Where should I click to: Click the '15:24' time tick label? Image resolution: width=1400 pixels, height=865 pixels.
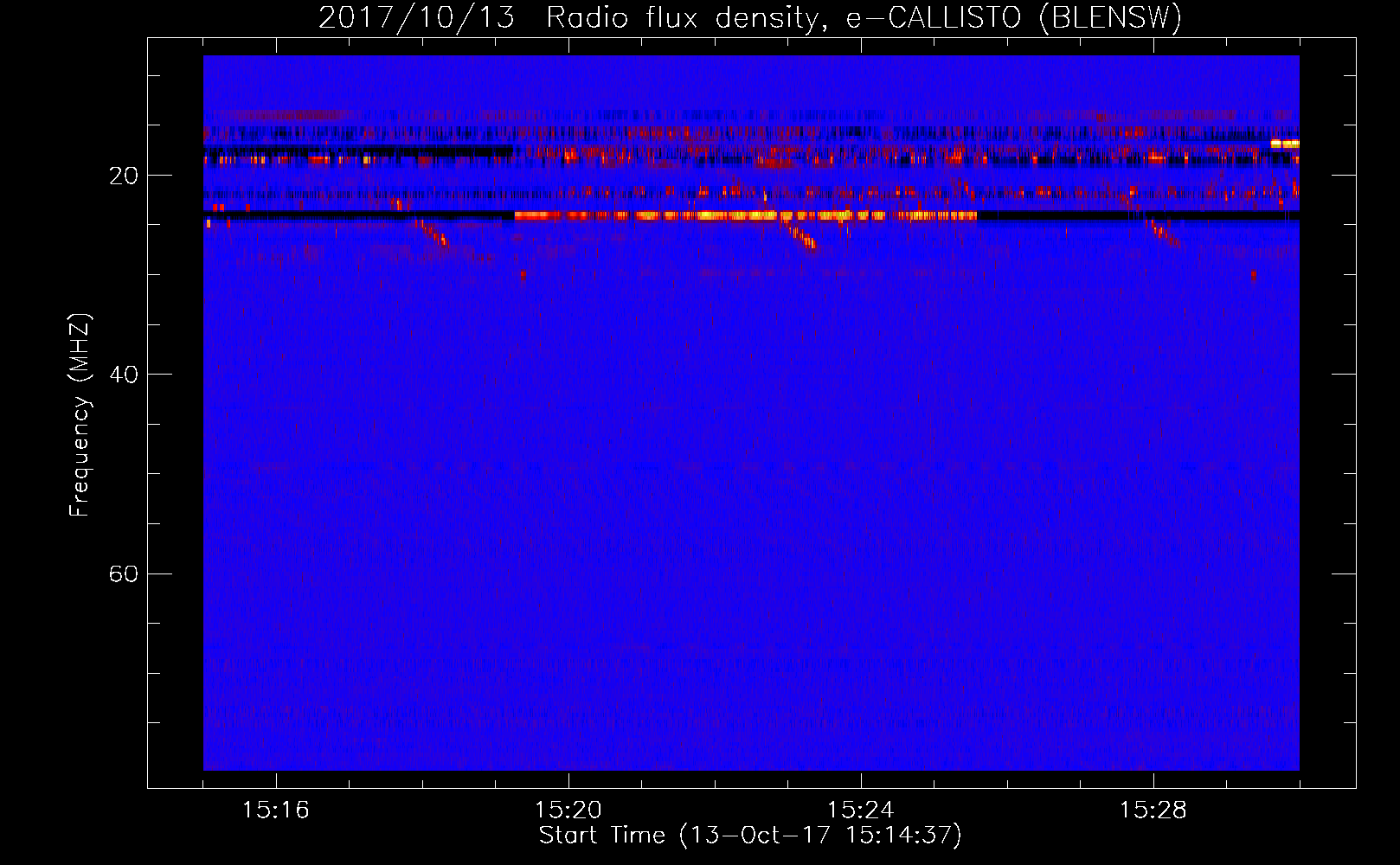point(860,811)
